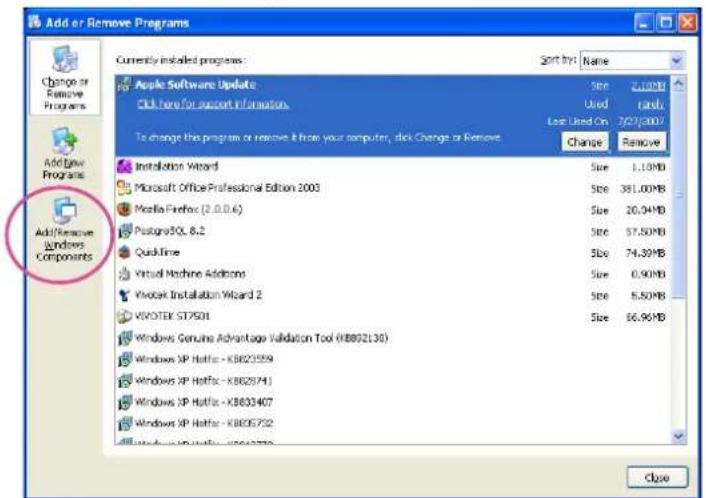The width and height of the screenshot is (706, 498).
Task: Select 'Windows XP Hotfix - KB833407' entry
Action: click(204, 402)
